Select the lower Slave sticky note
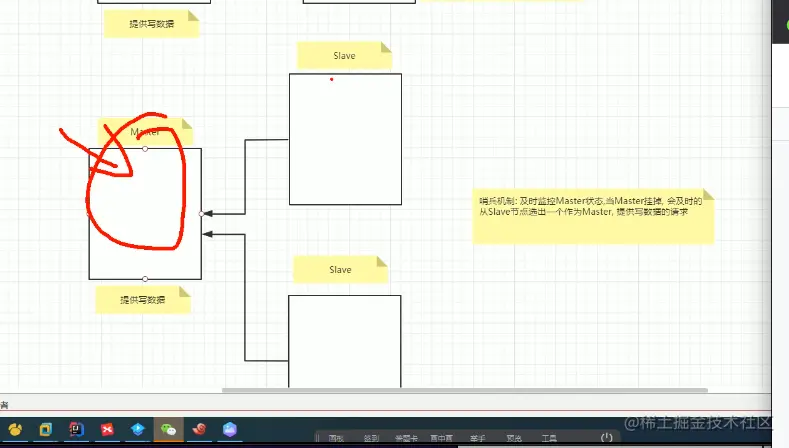The height and width of the screenshot is (448, 789). click(x=340, y=269)
